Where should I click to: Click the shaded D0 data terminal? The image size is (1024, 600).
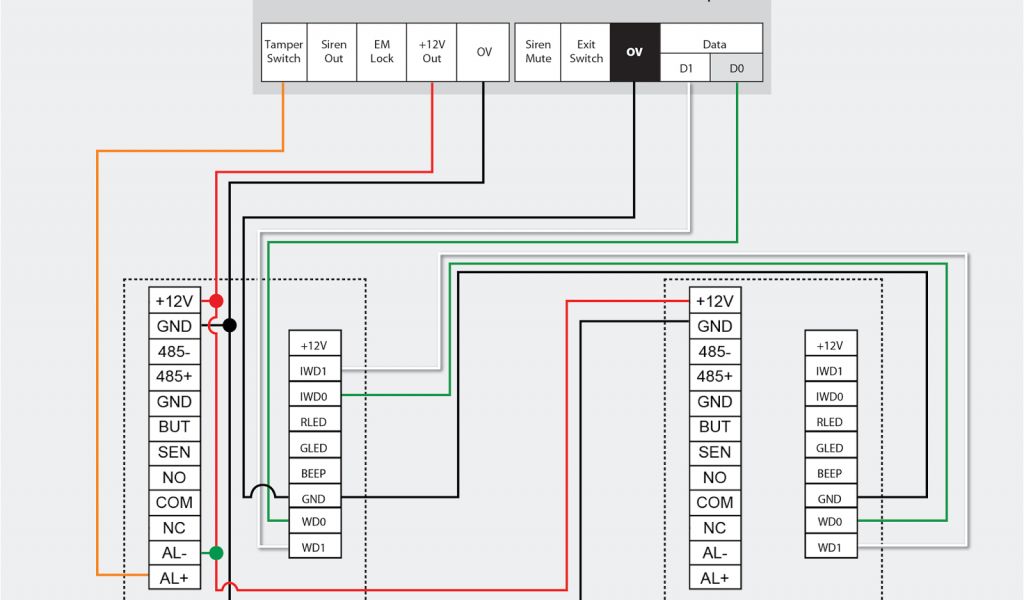click(x=737, y=68)
